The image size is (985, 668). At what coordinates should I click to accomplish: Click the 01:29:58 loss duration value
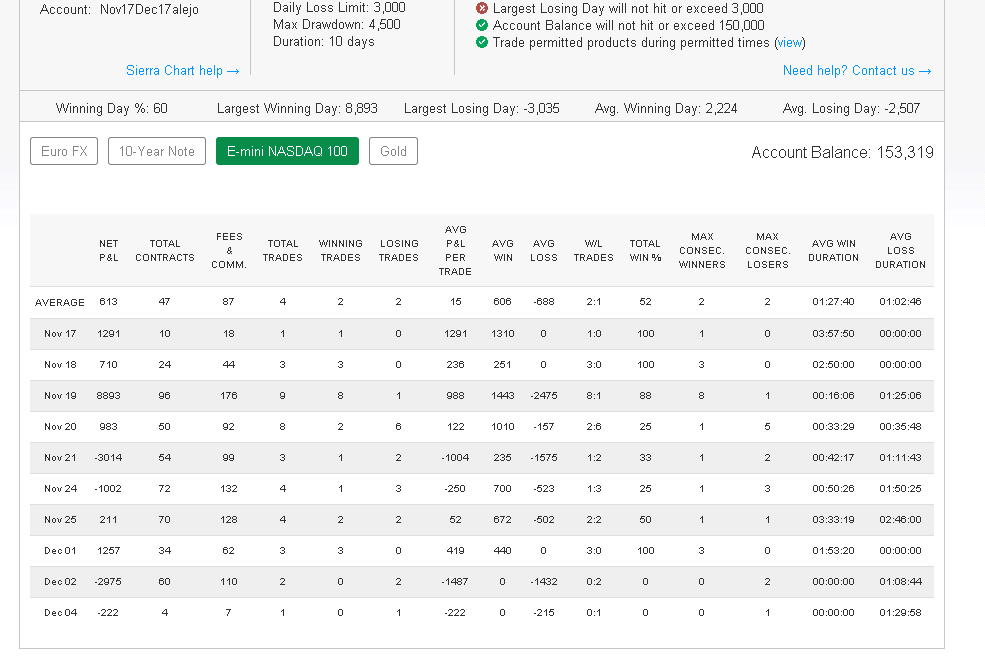(x=900, y=613)
